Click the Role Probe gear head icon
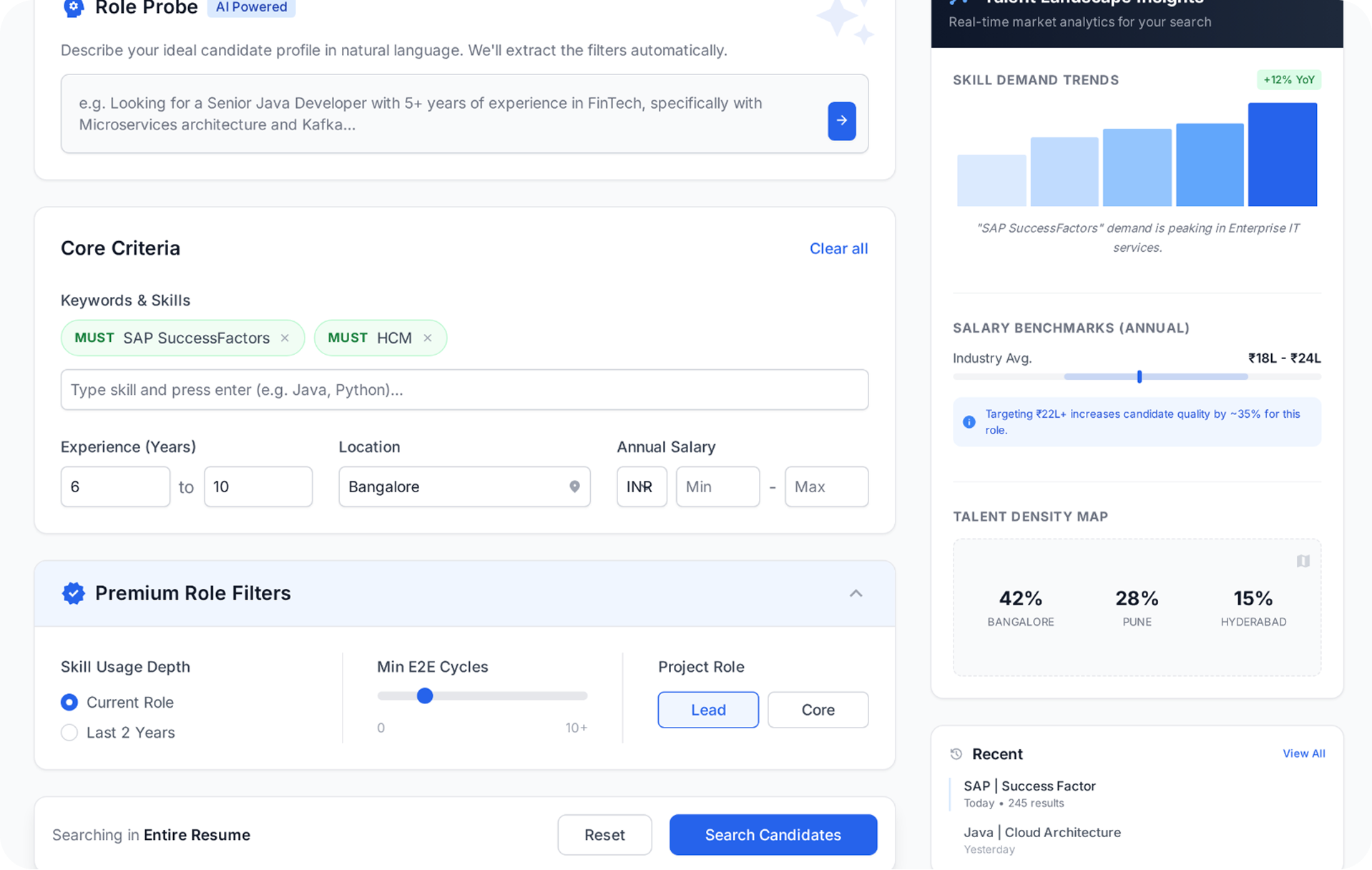1372x870 pixels. 73,8
